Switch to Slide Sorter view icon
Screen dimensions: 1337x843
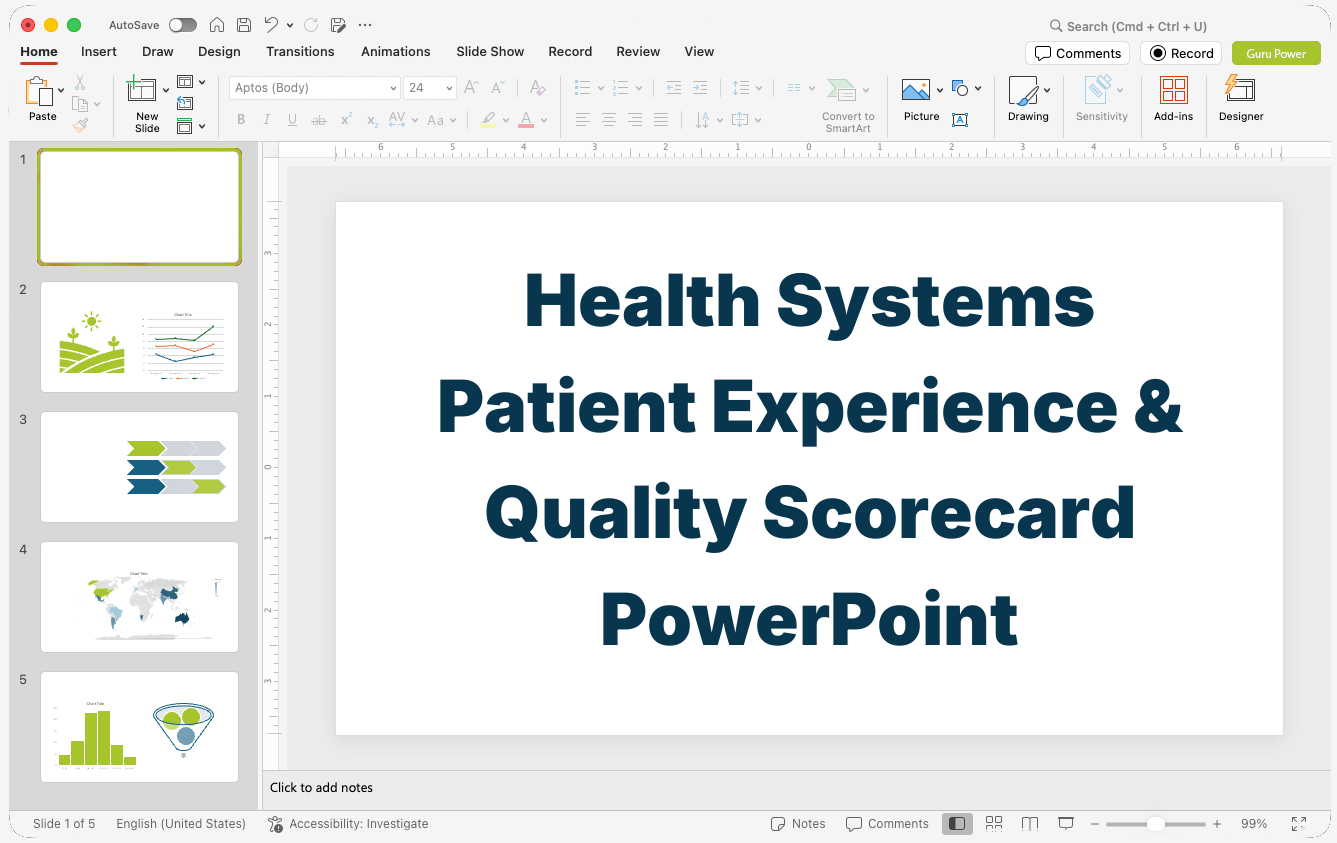994,824
